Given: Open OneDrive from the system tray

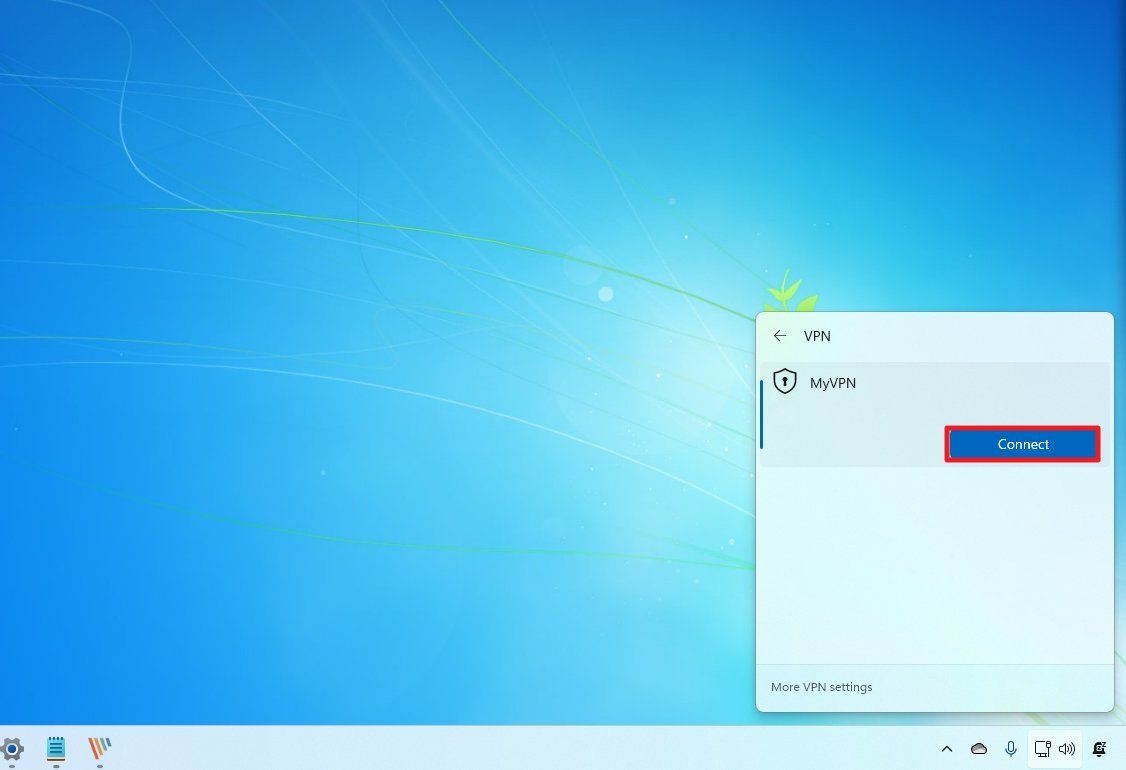Looking at the screenshot, I should tap(979, 749).
